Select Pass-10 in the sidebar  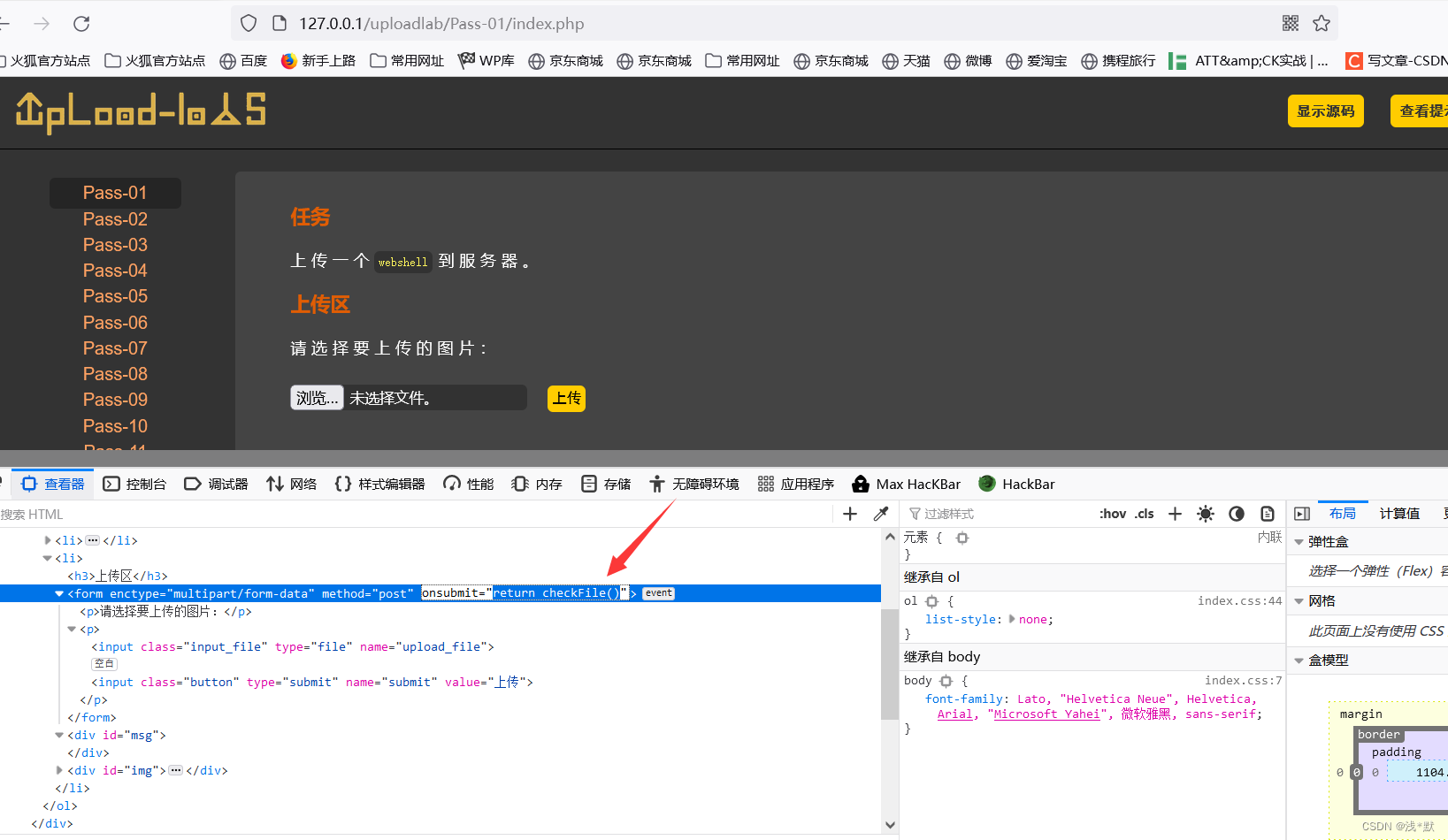click(x=115, y=426)
